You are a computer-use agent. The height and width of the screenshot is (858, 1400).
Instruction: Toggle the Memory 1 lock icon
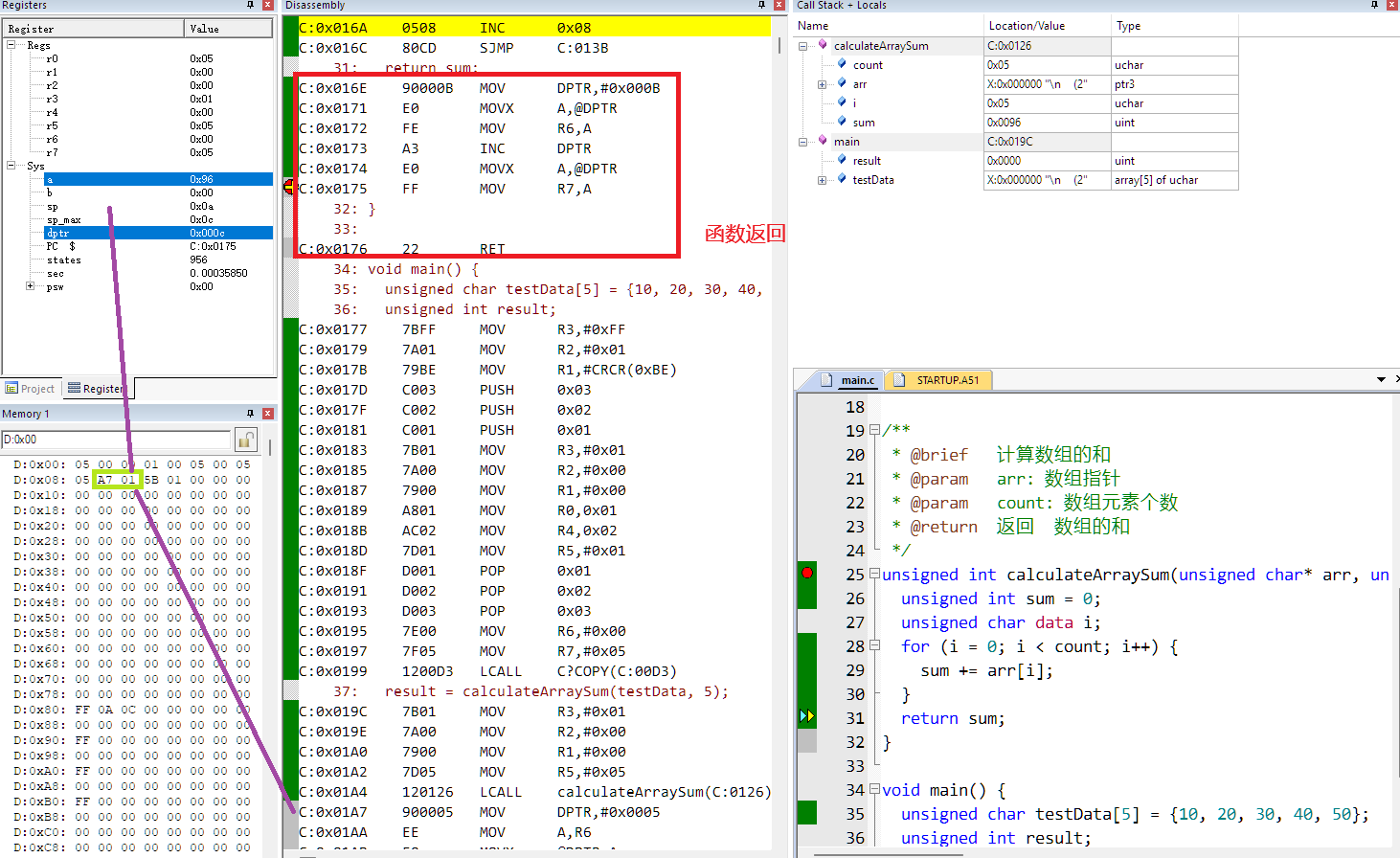[246, 440]
